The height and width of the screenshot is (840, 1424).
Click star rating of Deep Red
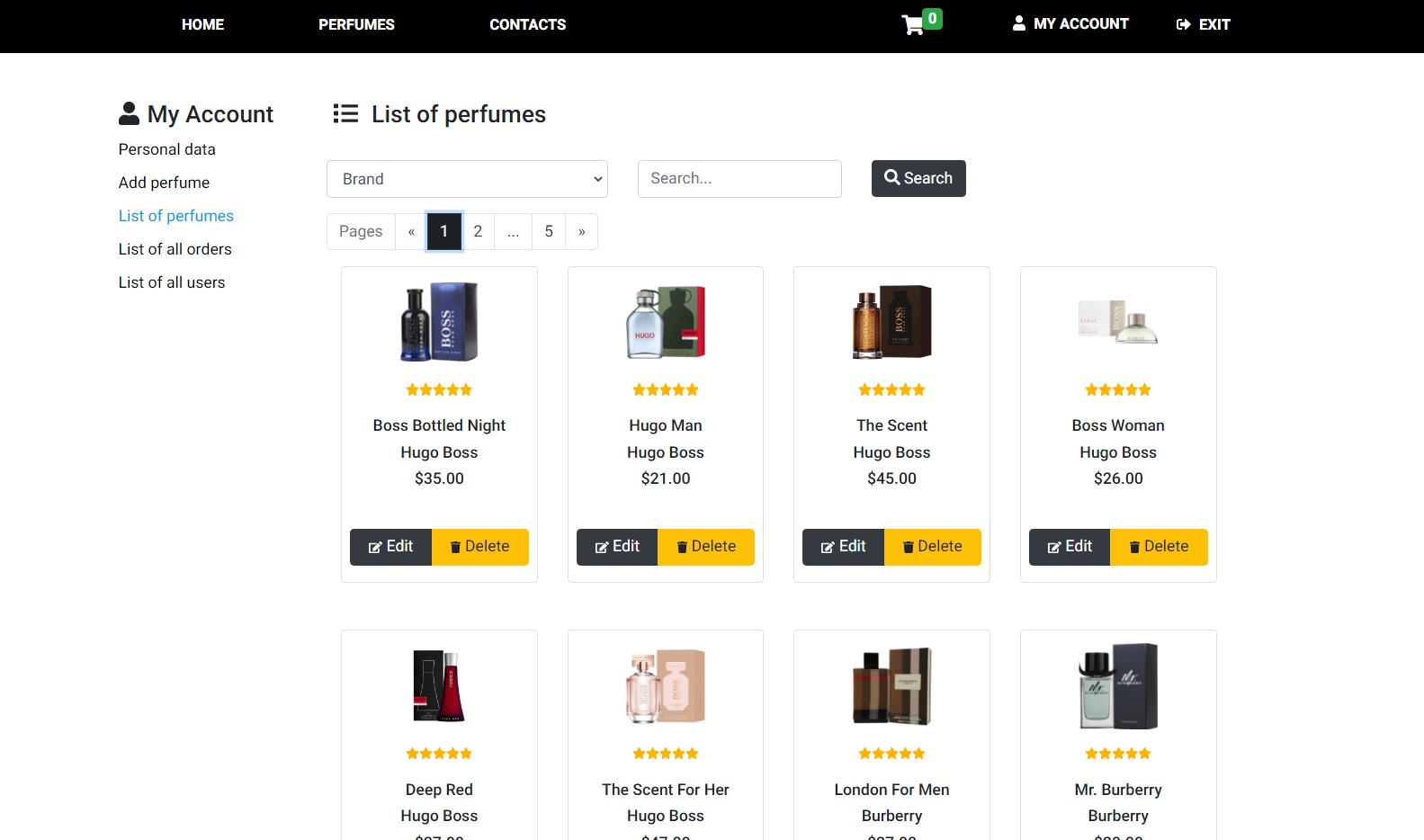pos(439,754)
